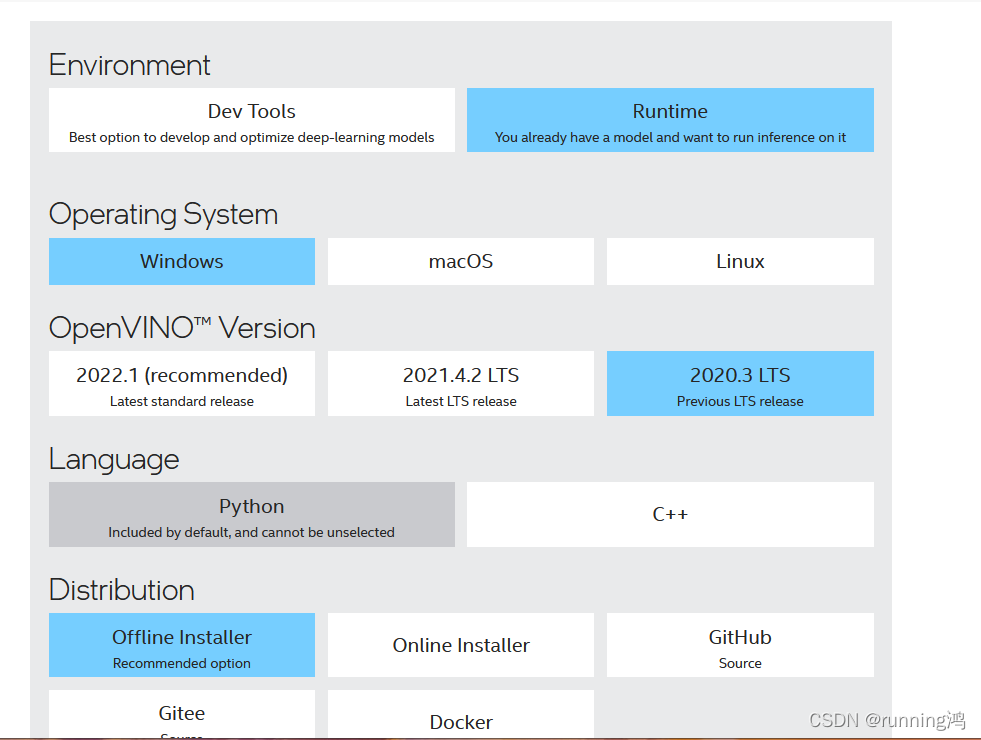Select OpenVINO version 2021.4.2 LTS
Image resolution: width=981 pixels, height=740 pixels.
[x=460, y=383]
